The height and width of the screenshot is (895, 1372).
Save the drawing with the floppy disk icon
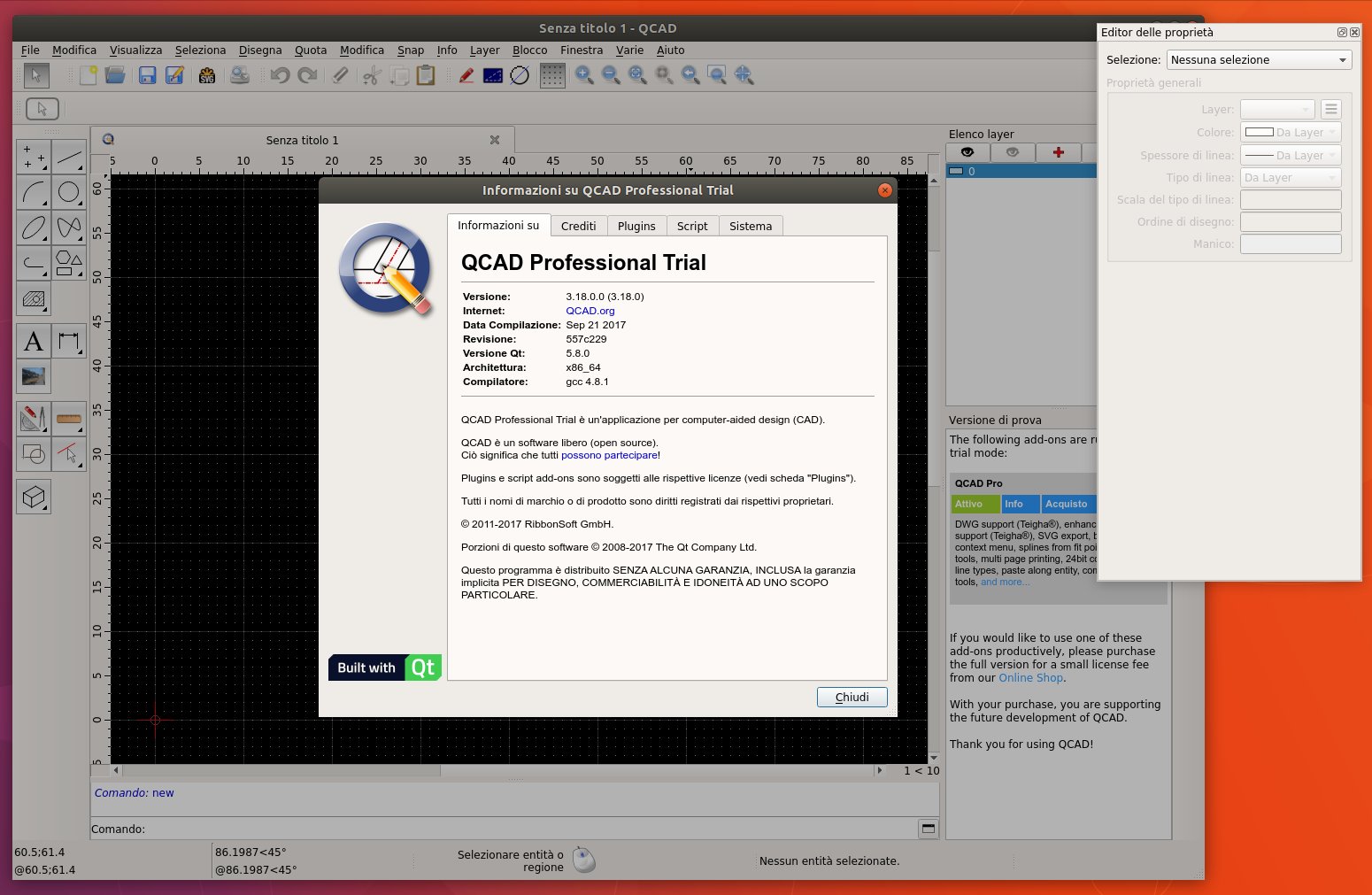tap(148, 75)
